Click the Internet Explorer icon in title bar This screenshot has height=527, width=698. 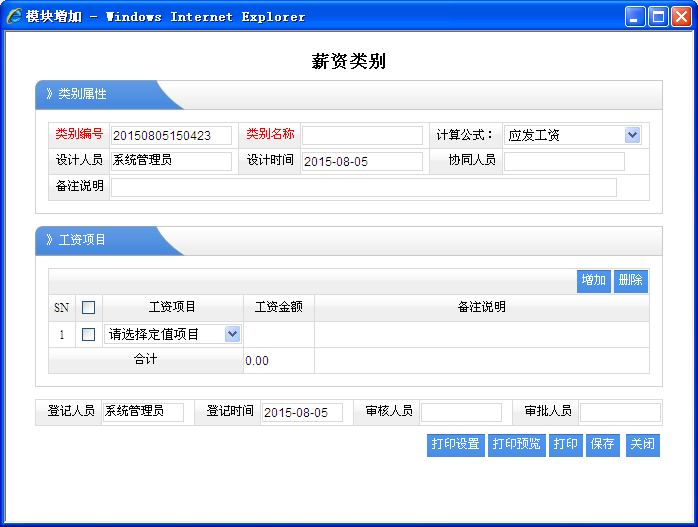(x=14, y=16)
